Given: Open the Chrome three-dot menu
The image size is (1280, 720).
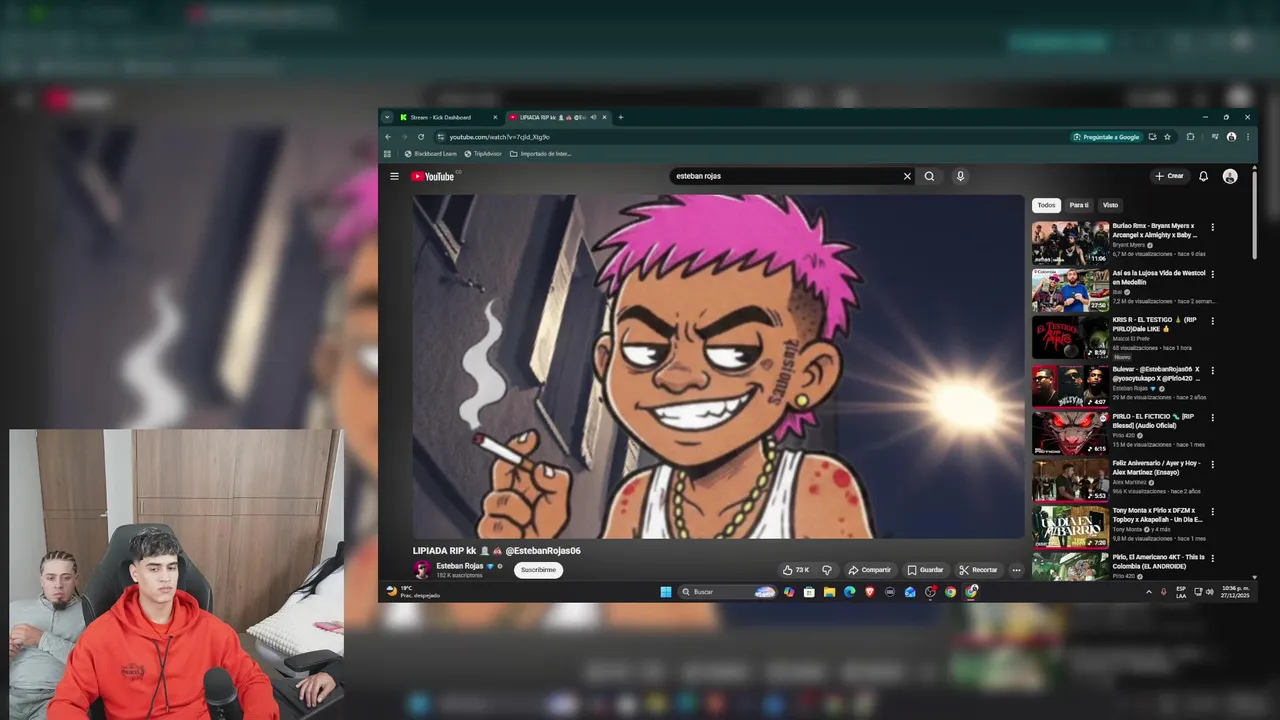Looking at the screenshot, I should 1247,137.
